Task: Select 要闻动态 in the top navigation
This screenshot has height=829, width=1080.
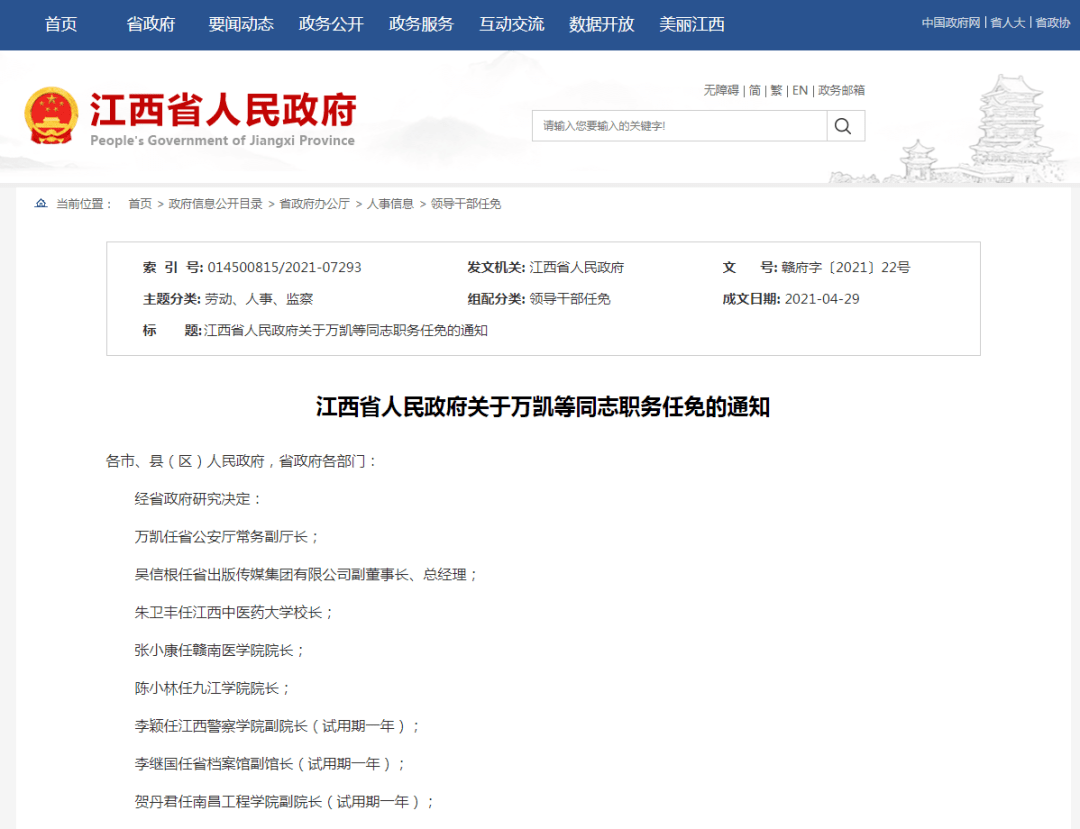Action: [243, 24]
